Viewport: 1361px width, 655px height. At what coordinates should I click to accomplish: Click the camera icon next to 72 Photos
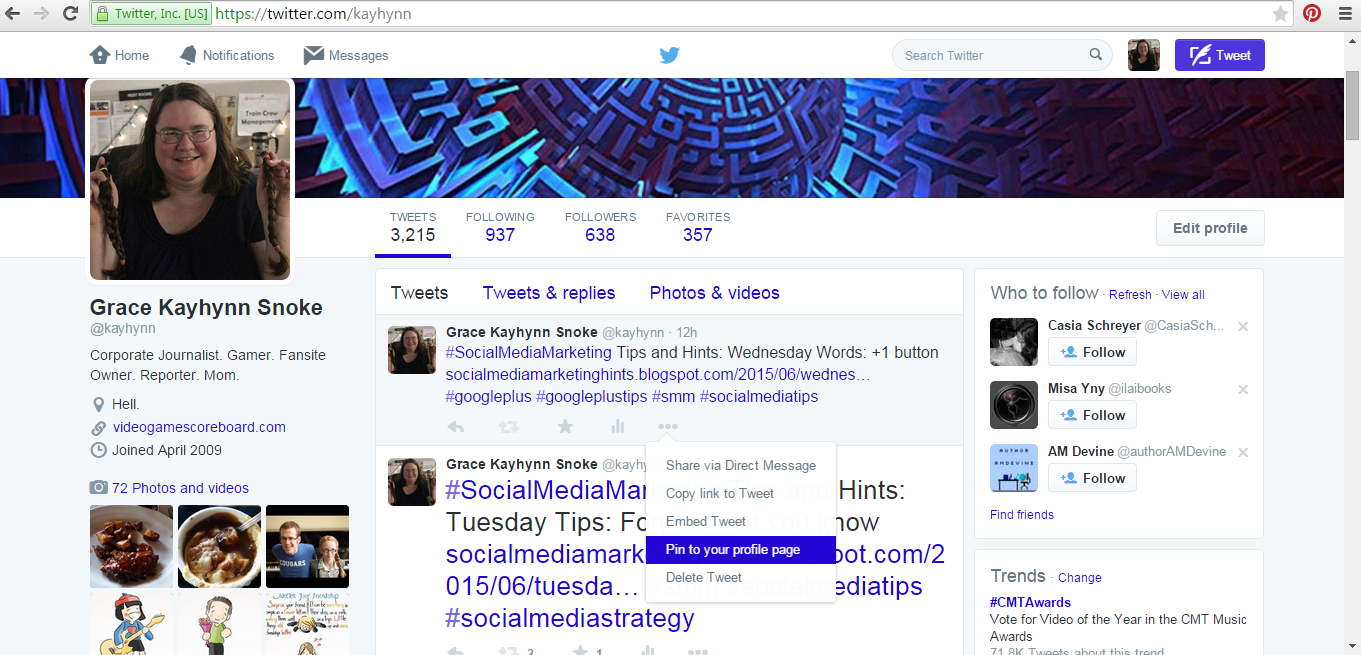(x=99, y=487)
